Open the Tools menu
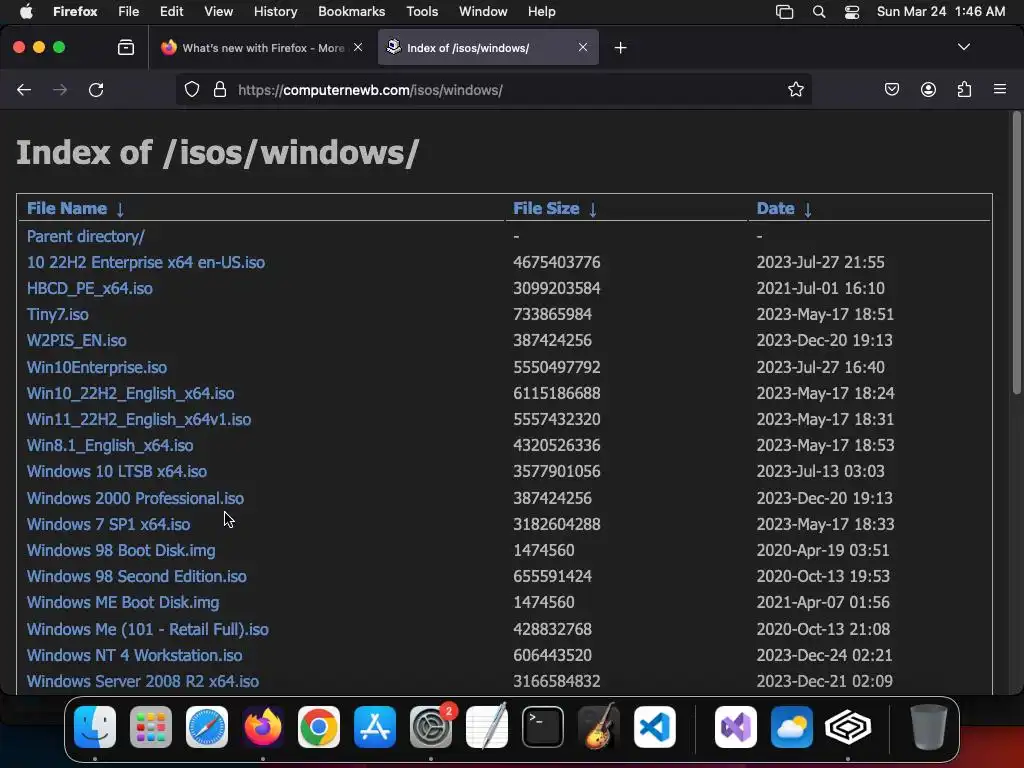Screen dimensions: 1024x768 422,12
